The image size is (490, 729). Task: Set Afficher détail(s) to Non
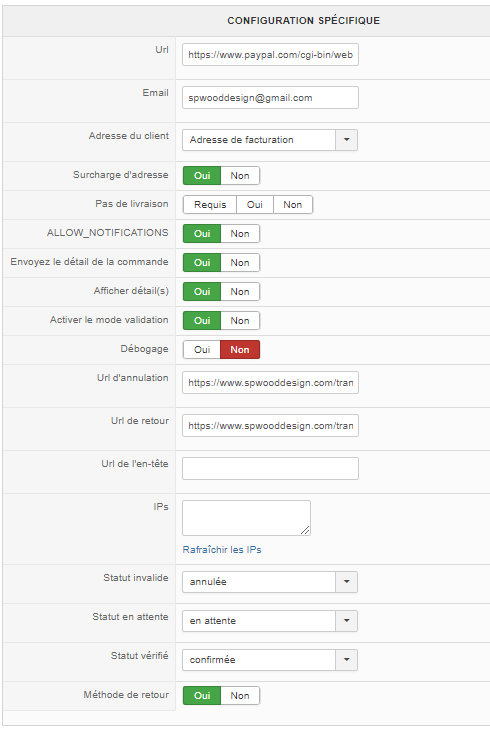[x=240, y=292]
